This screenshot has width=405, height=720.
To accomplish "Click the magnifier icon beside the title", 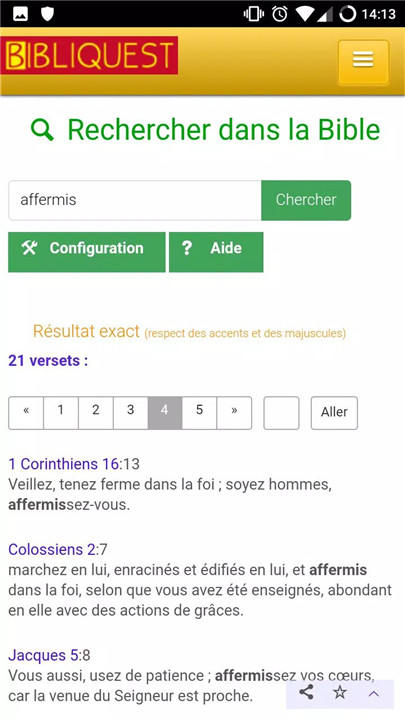I will (x=42, y=130).
